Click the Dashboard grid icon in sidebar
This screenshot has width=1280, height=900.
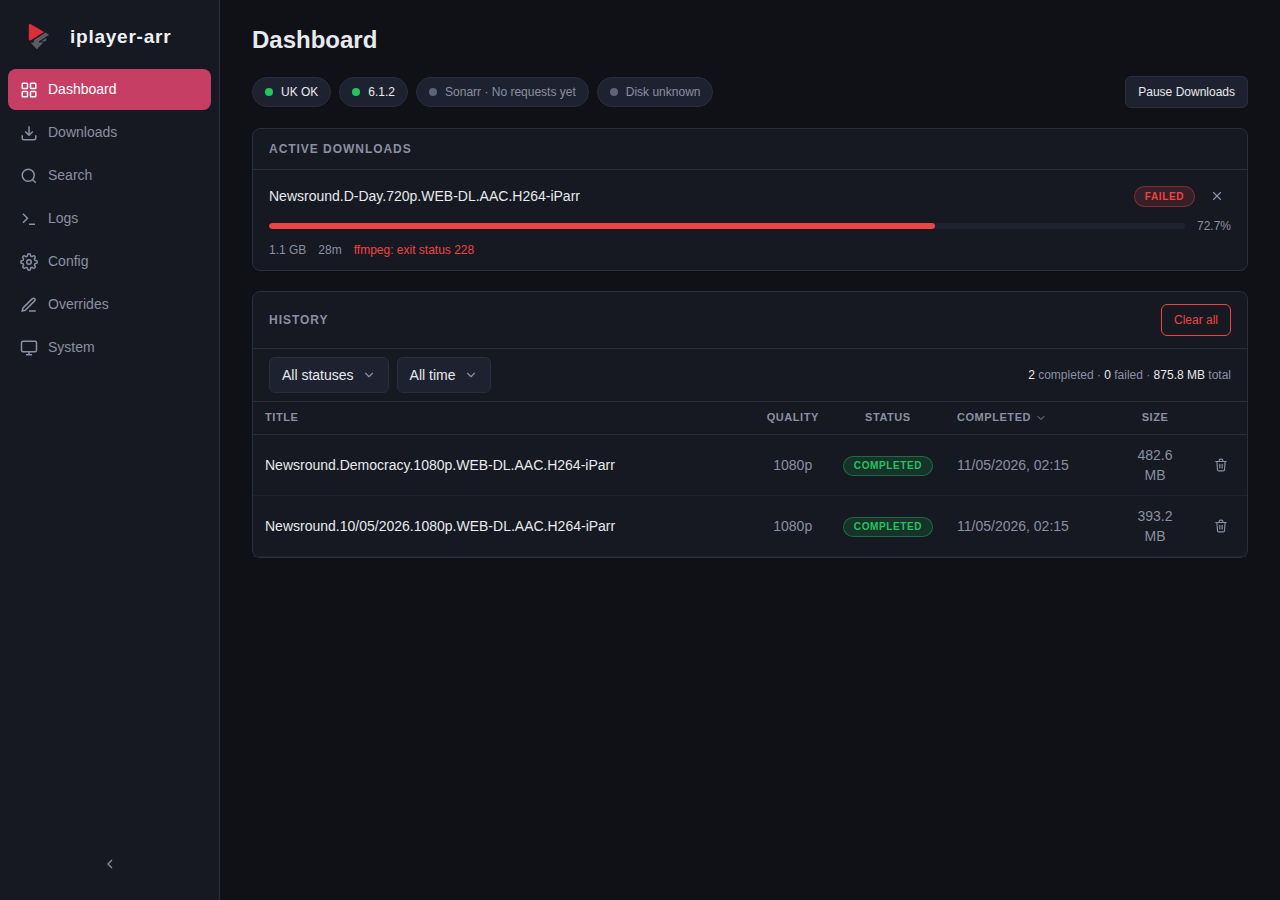(29, 90)
